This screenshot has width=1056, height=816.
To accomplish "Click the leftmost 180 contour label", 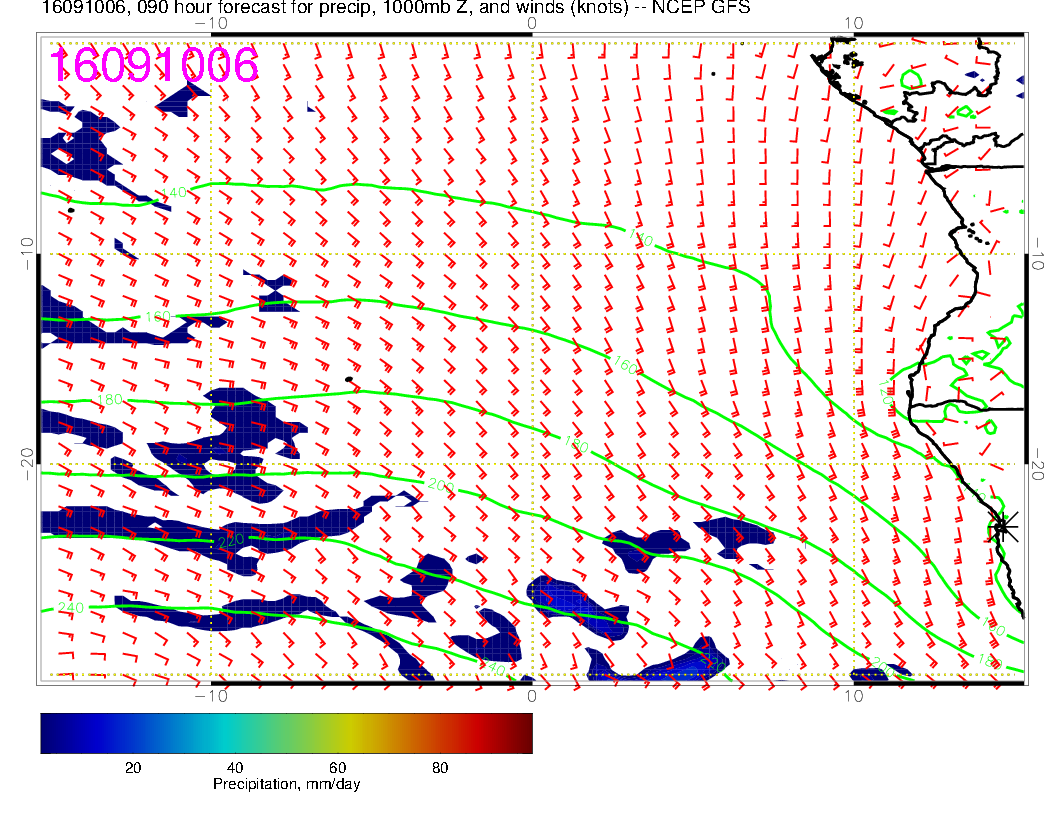I will coord(109,400).
